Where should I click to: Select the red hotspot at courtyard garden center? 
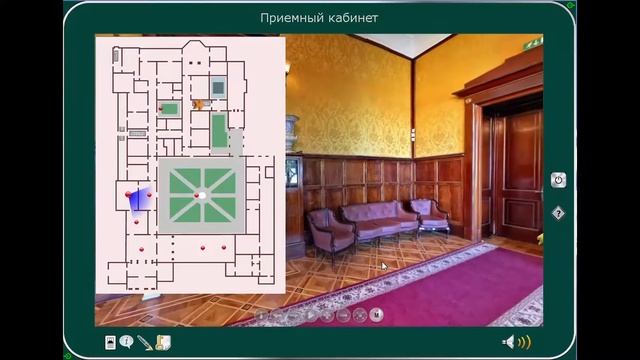point(196,196)
